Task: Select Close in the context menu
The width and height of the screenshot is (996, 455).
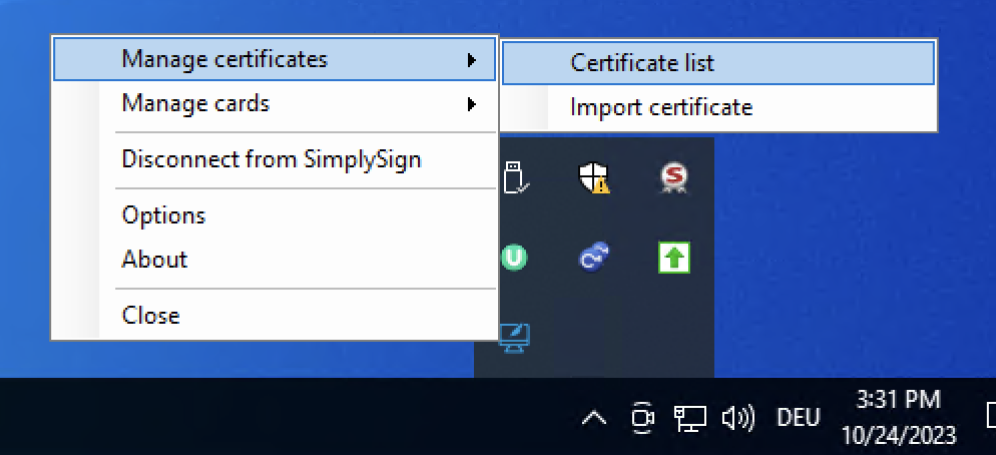Action: point(274,315)
